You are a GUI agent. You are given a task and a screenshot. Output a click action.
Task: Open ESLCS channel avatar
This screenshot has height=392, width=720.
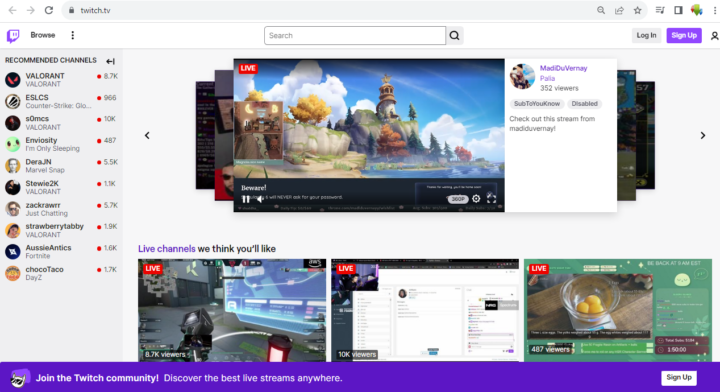[x=13, y=101]
